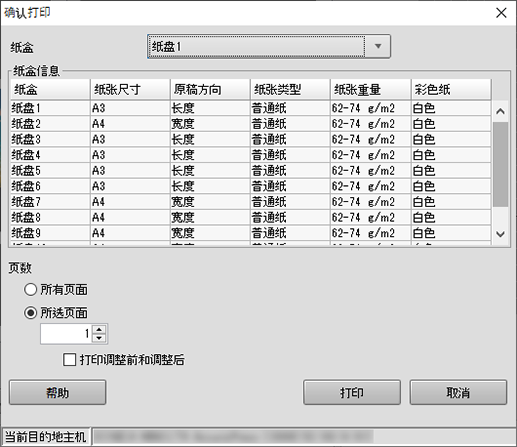This screenshot has height=447, width=517.
Task: Sort by 纸张尺寸 column header
Action: click(130, 89)
